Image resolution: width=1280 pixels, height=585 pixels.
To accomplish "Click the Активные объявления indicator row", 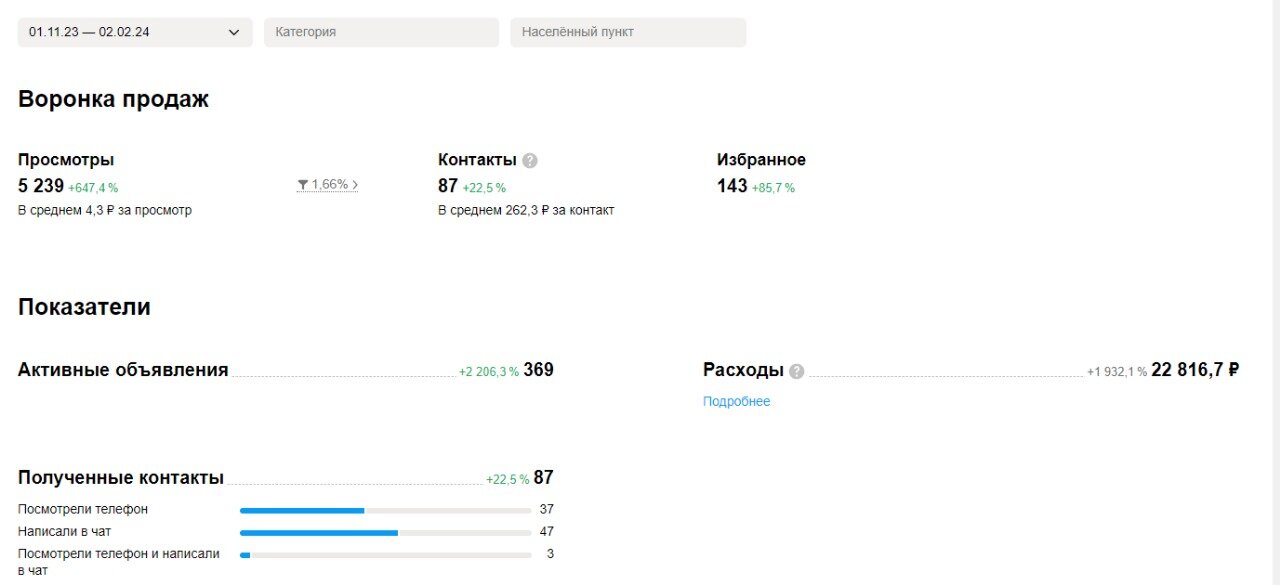I will (x=286, y=370).
